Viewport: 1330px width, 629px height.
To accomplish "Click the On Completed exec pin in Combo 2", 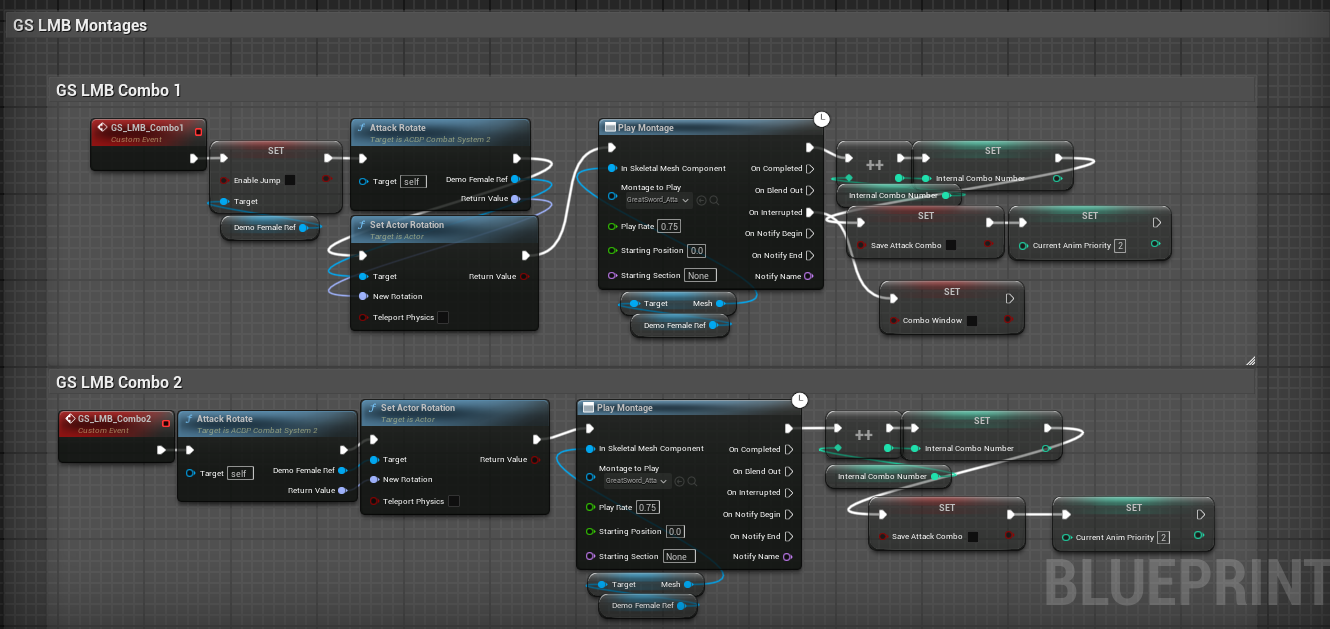I will pyautogui.click(x=789, y=450).
